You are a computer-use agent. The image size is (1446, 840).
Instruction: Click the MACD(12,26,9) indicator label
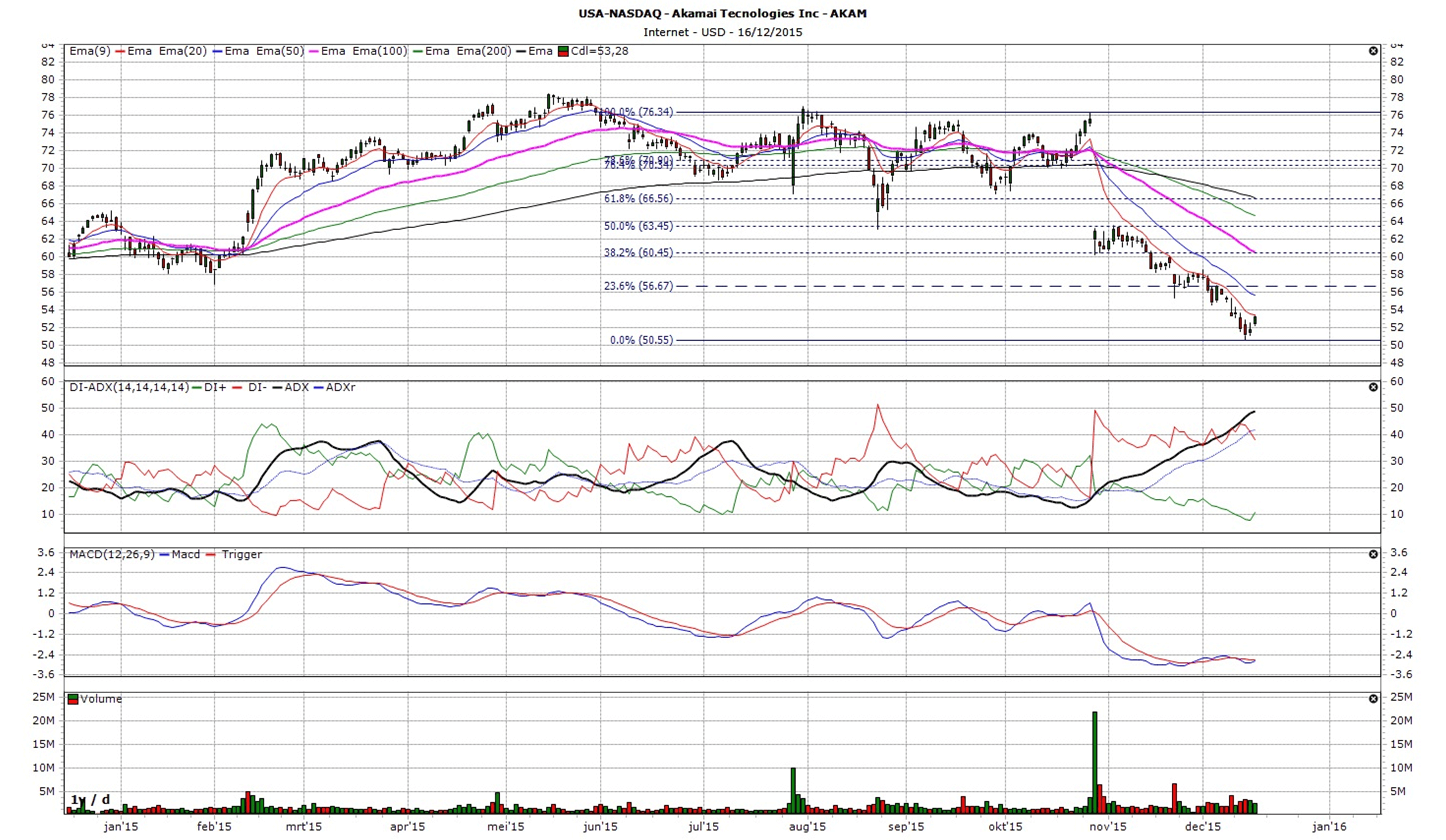pyautogui.click(x=111, y=554)
